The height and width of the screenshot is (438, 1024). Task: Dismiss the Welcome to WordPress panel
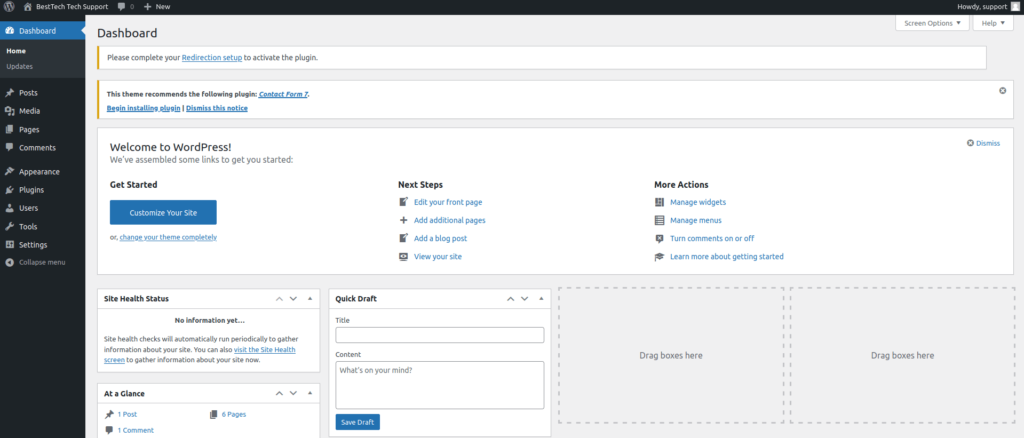984,143
